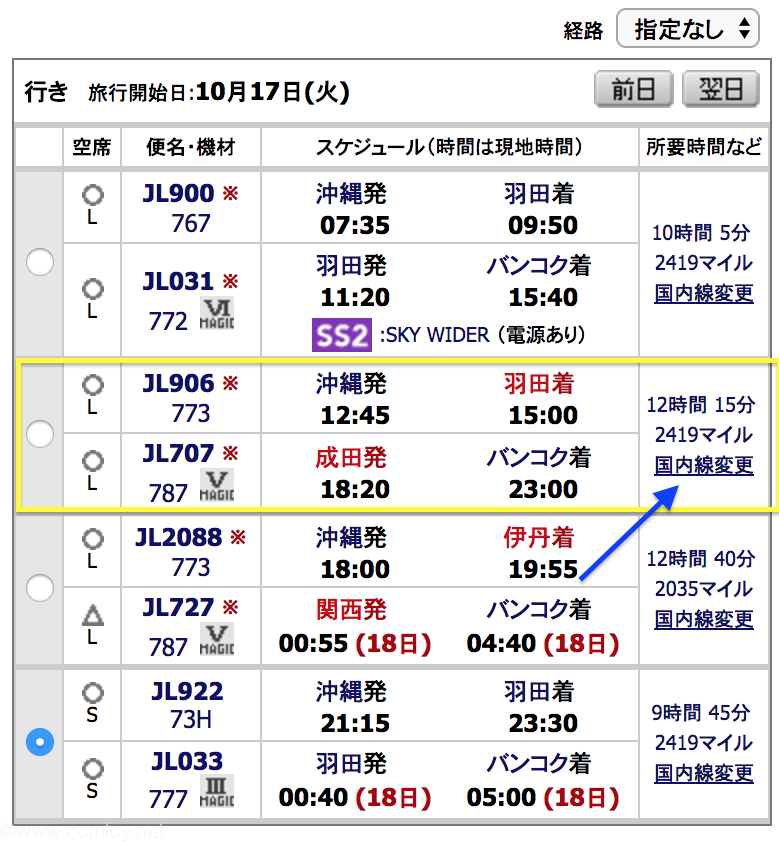
Task: Open the 経路 route dropdown
Action: pos(688,28)
